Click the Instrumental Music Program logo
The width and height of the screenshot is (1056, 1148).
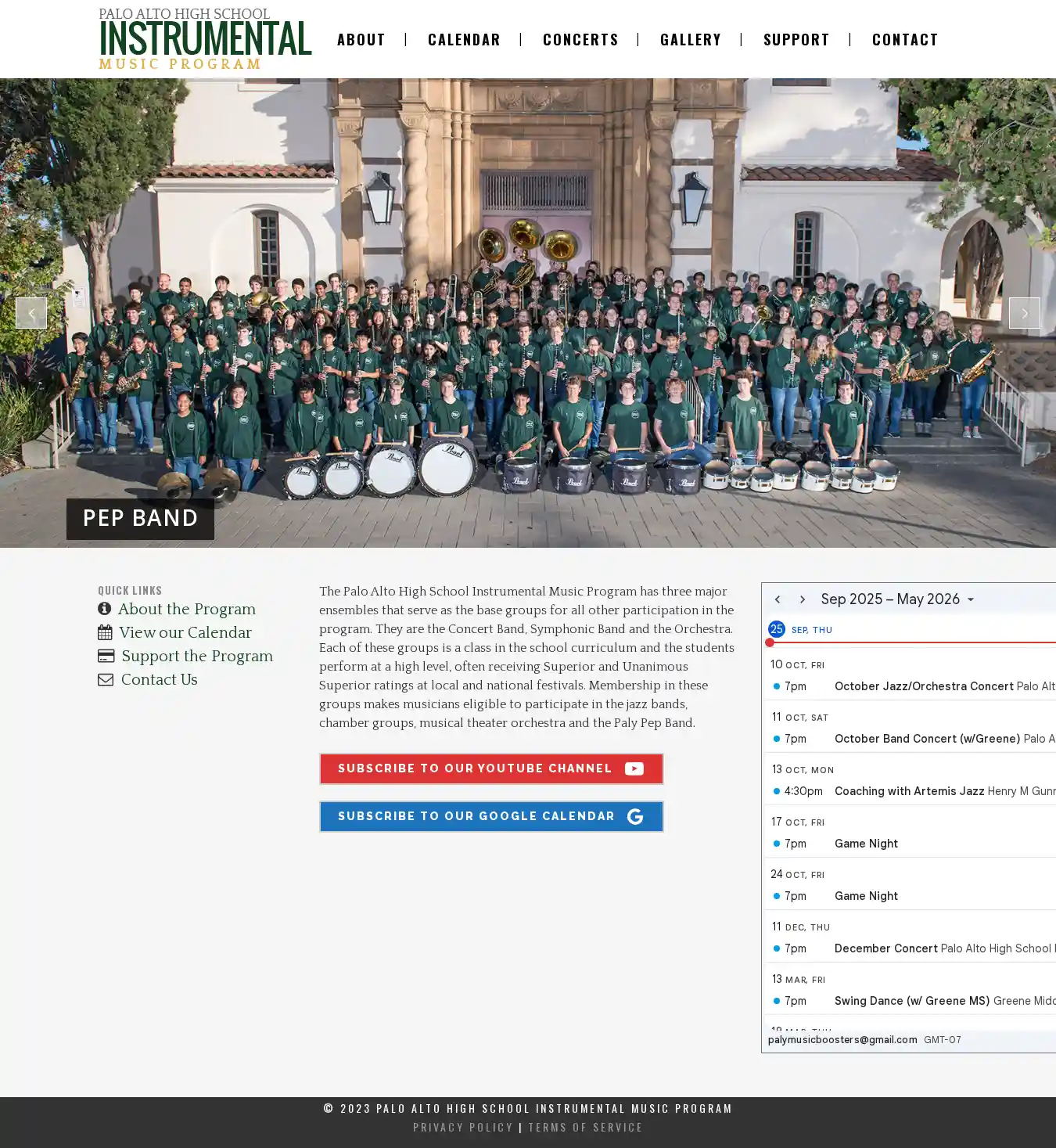coord(205,39)
